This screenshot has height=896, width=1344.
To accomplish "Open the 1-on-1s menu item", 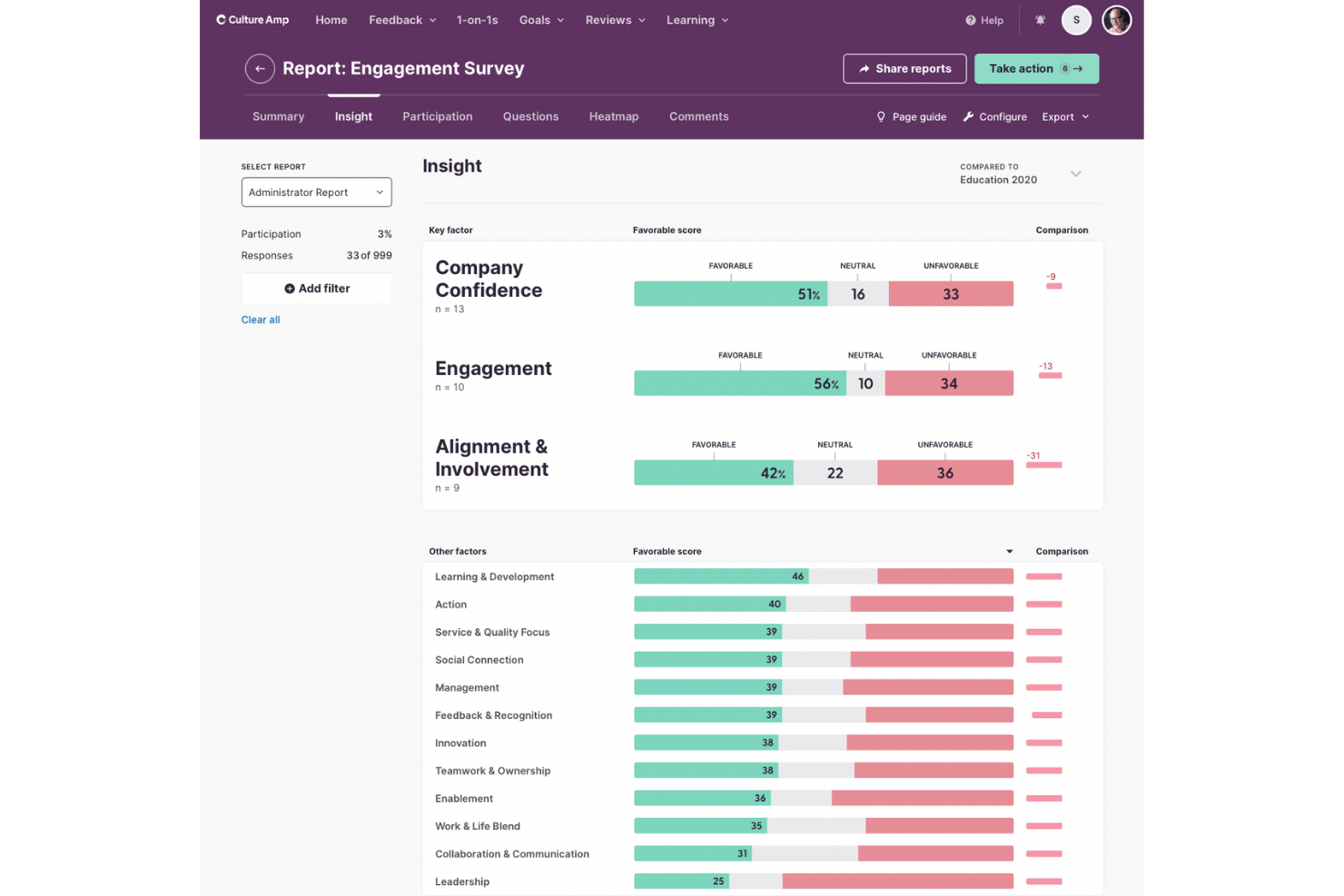I will (478, 20).
